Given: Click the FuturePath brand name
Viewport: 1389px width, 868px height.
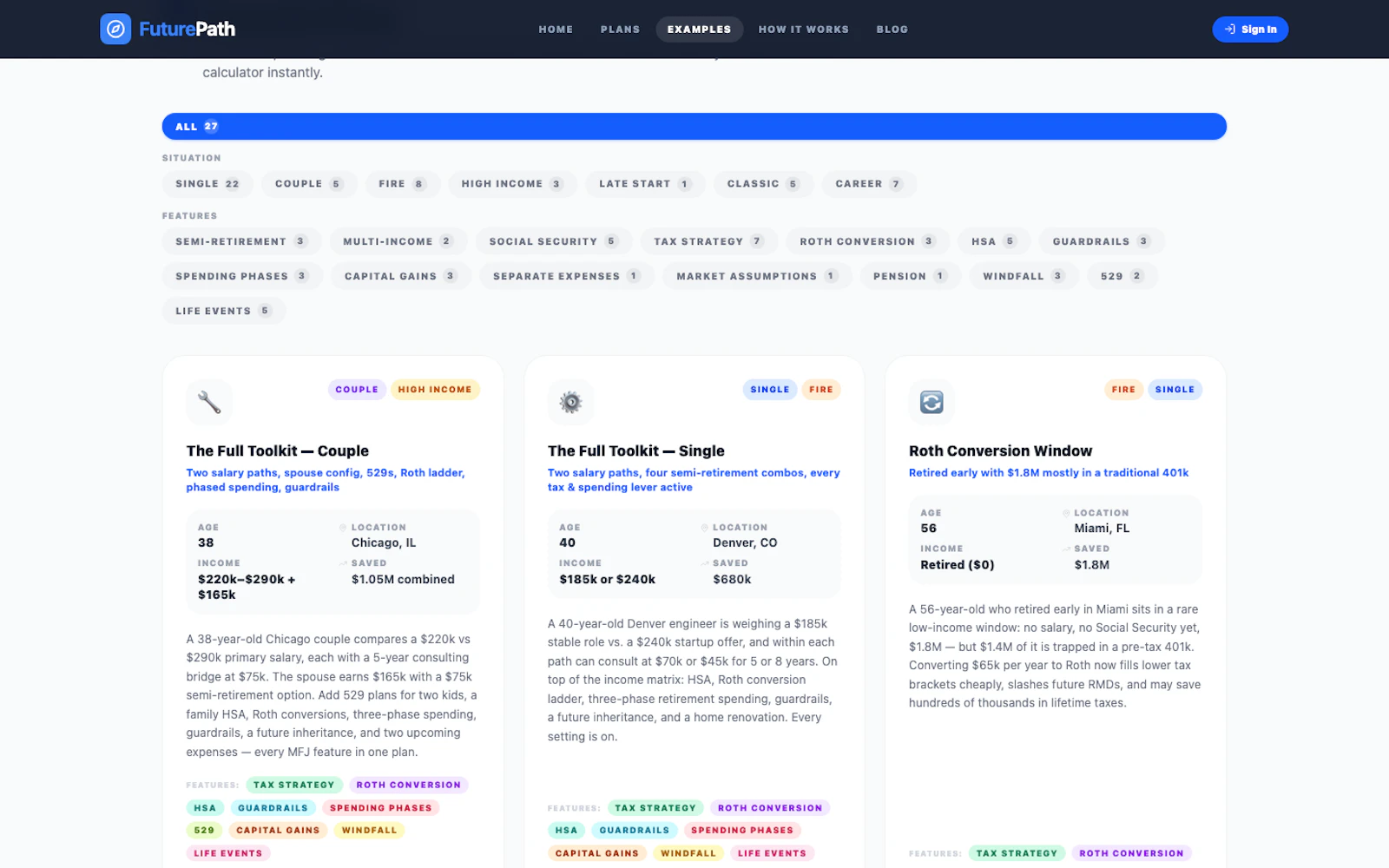Looking at the screenshot, I should coord(187,30).
